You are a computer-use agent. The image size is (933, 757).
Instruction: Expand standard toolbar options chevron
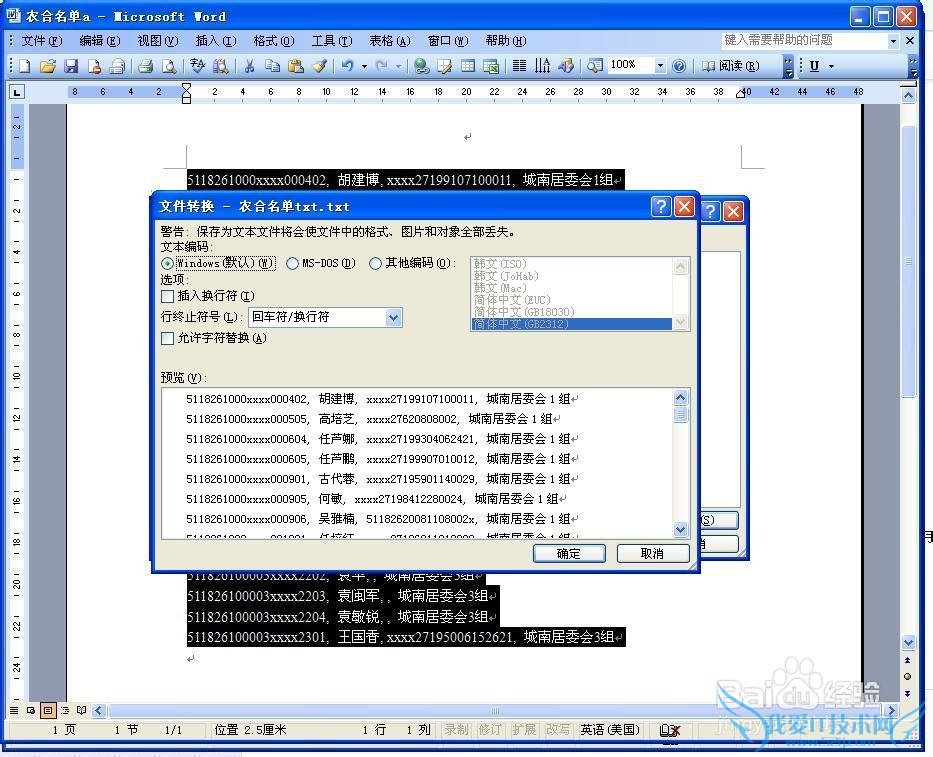click(788, 66)
